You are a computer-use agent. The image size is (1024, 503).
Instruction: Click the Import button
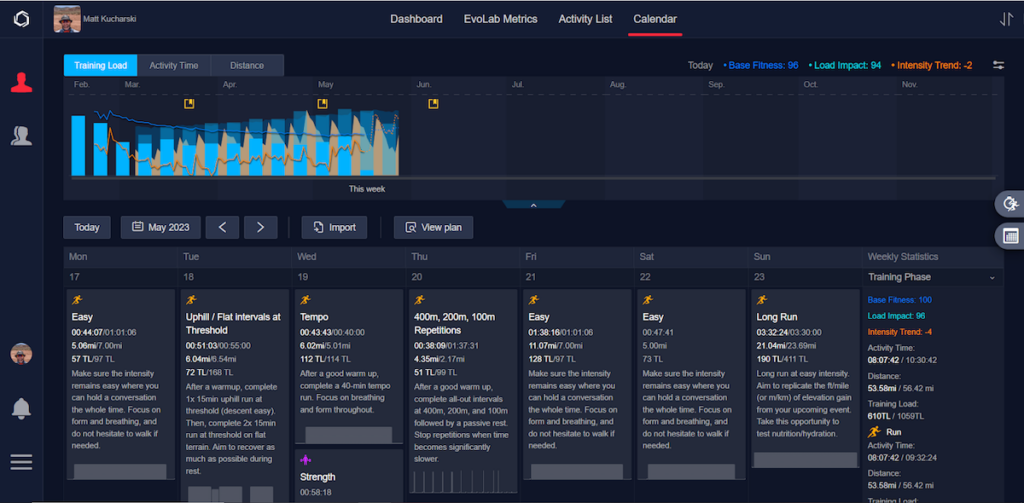334,227
